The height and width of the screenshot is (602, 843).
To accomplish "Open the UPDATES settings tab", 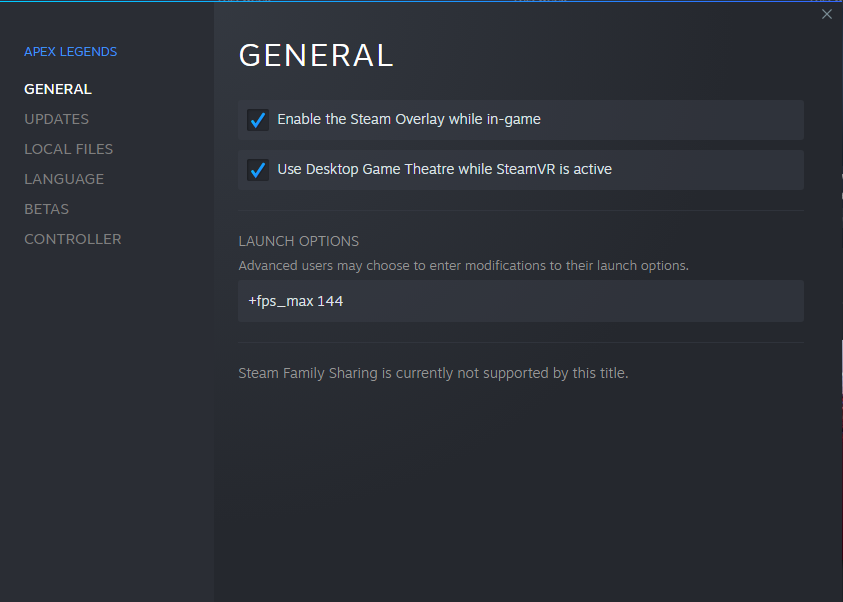I will pos(56,119).
